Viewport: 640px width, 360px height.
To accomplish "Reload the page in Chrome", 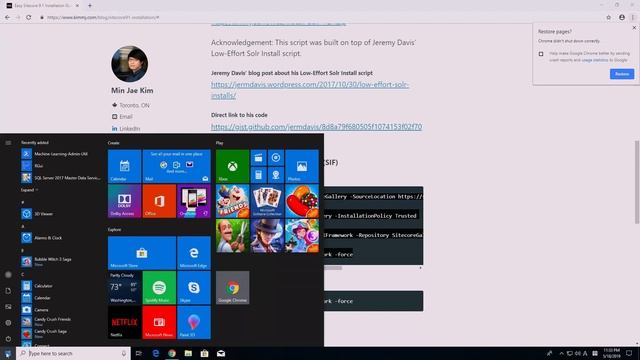I will [x=29, y=18].
